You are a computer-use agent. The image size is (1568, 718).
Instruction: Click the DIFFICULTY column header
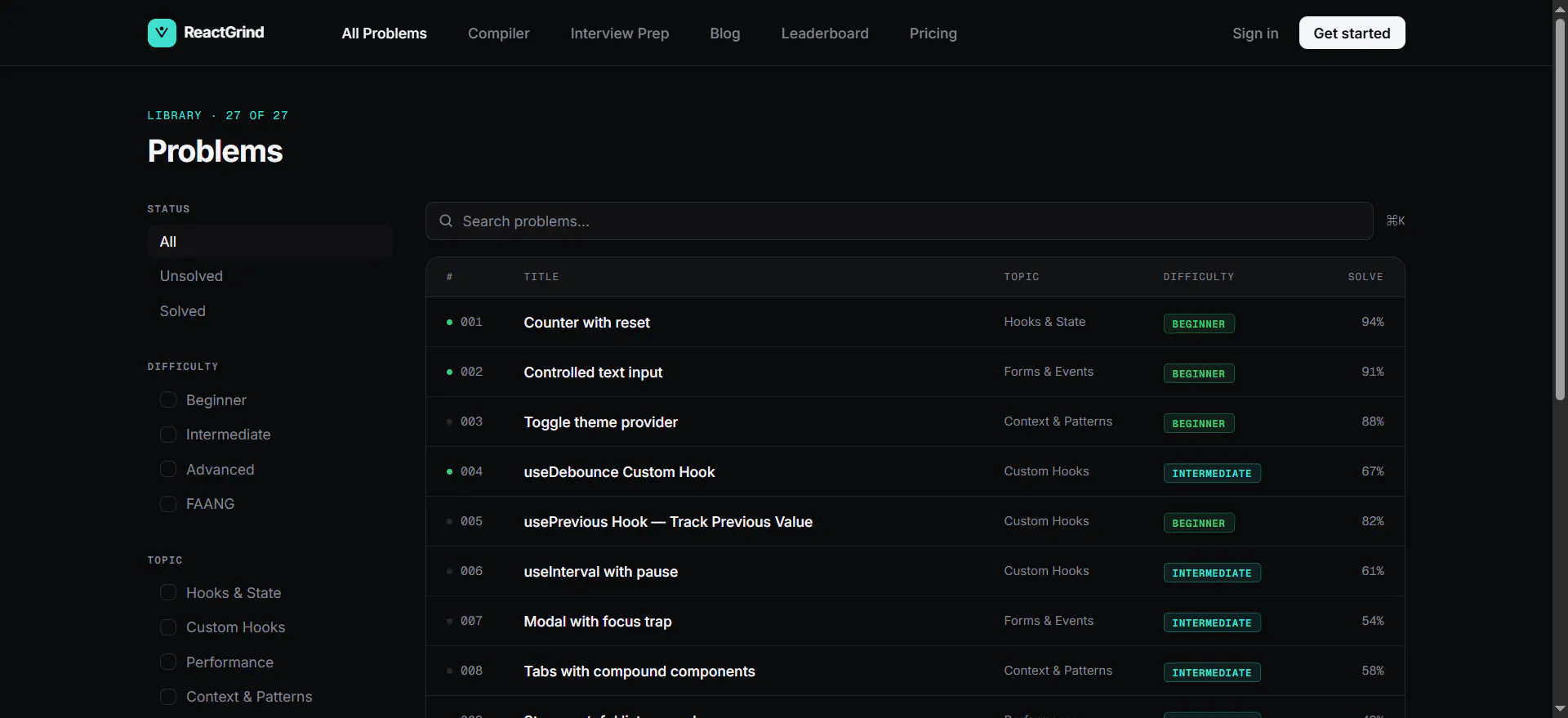tap(1198, 277)
